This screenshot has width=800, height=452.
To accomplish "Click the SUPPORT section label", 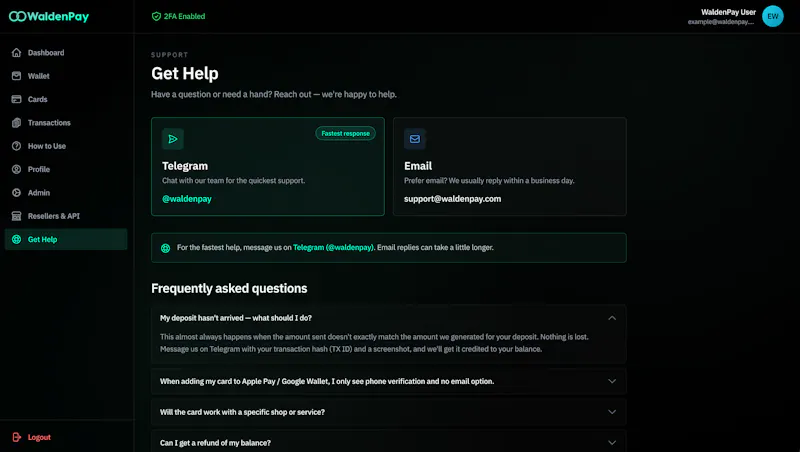I will (x=169, y=55).
